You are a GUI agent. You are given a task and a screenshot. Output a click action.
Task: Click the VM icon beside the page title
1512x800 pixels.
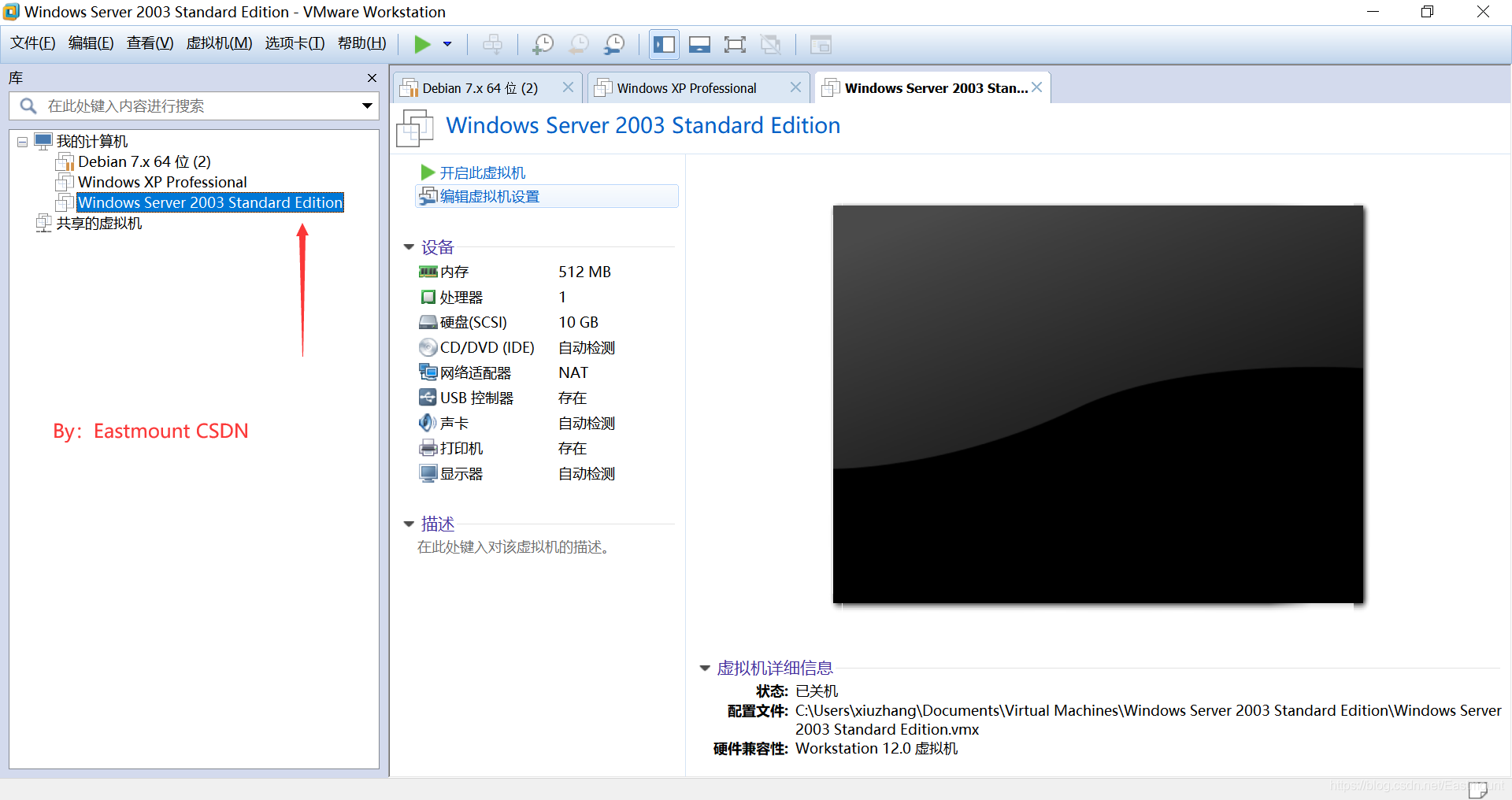tap(415, 128)
